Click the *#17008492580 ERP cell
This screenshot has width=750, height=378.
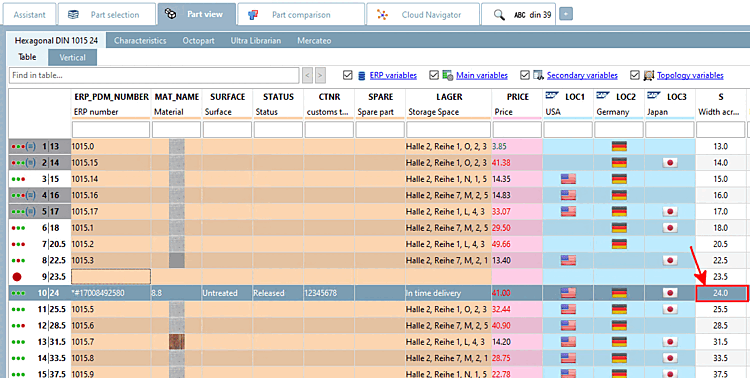tap(111, 293)
